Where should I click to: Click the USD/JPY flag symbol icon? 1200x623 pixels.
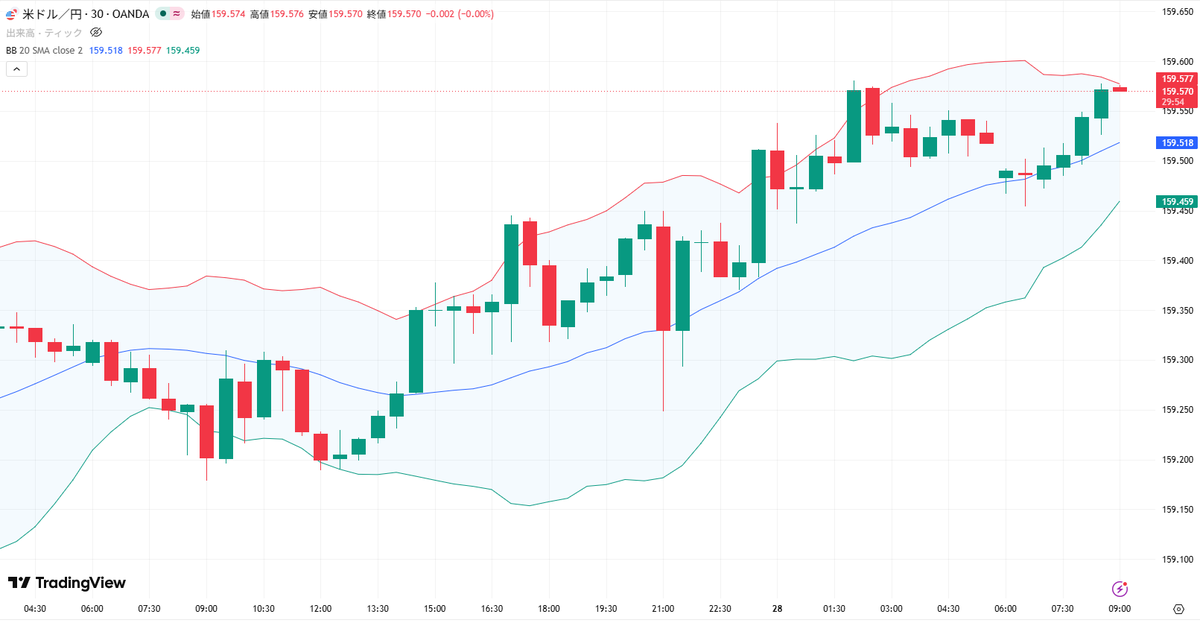click(x=12, y=14)
